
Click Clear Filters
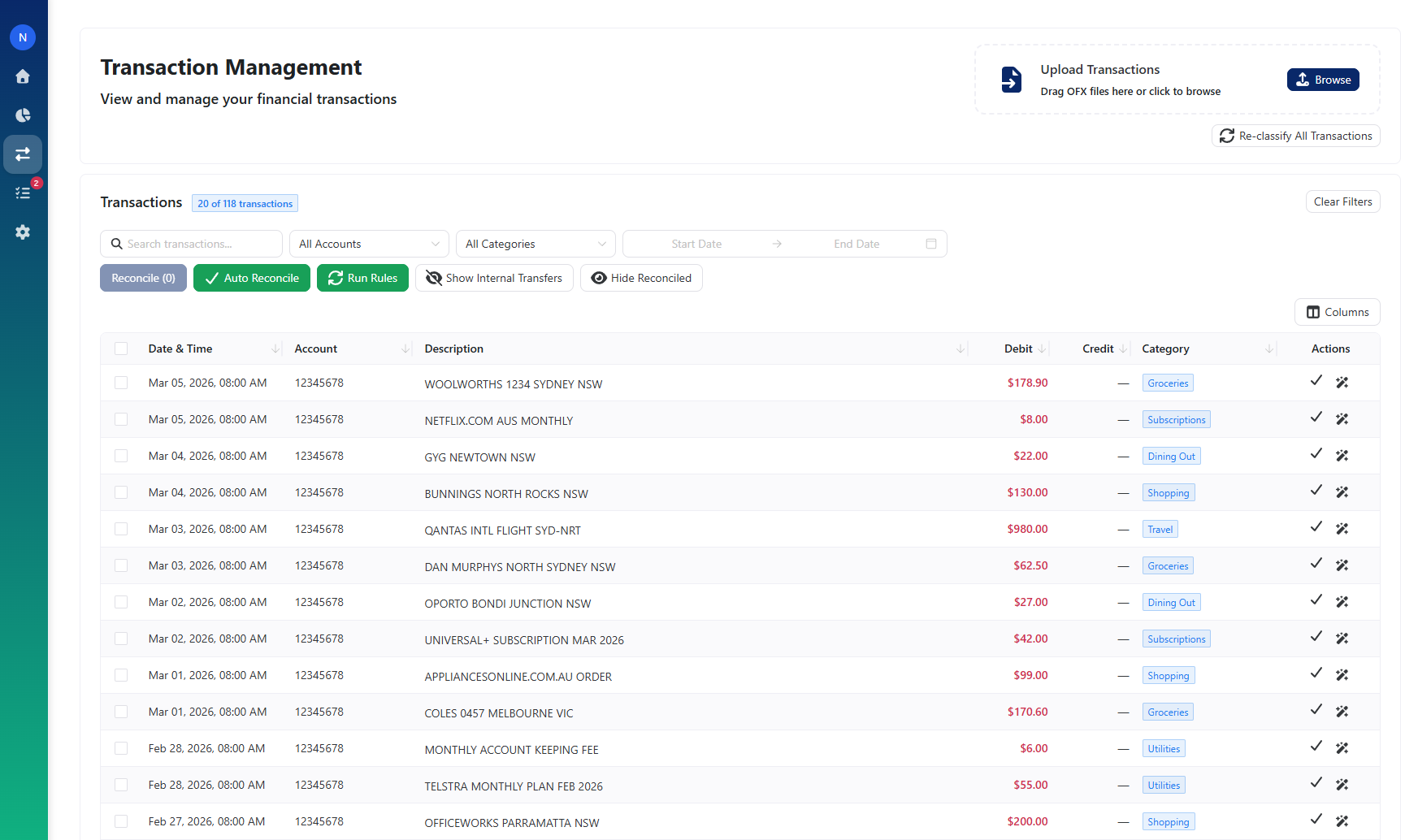click(1342, 201)
